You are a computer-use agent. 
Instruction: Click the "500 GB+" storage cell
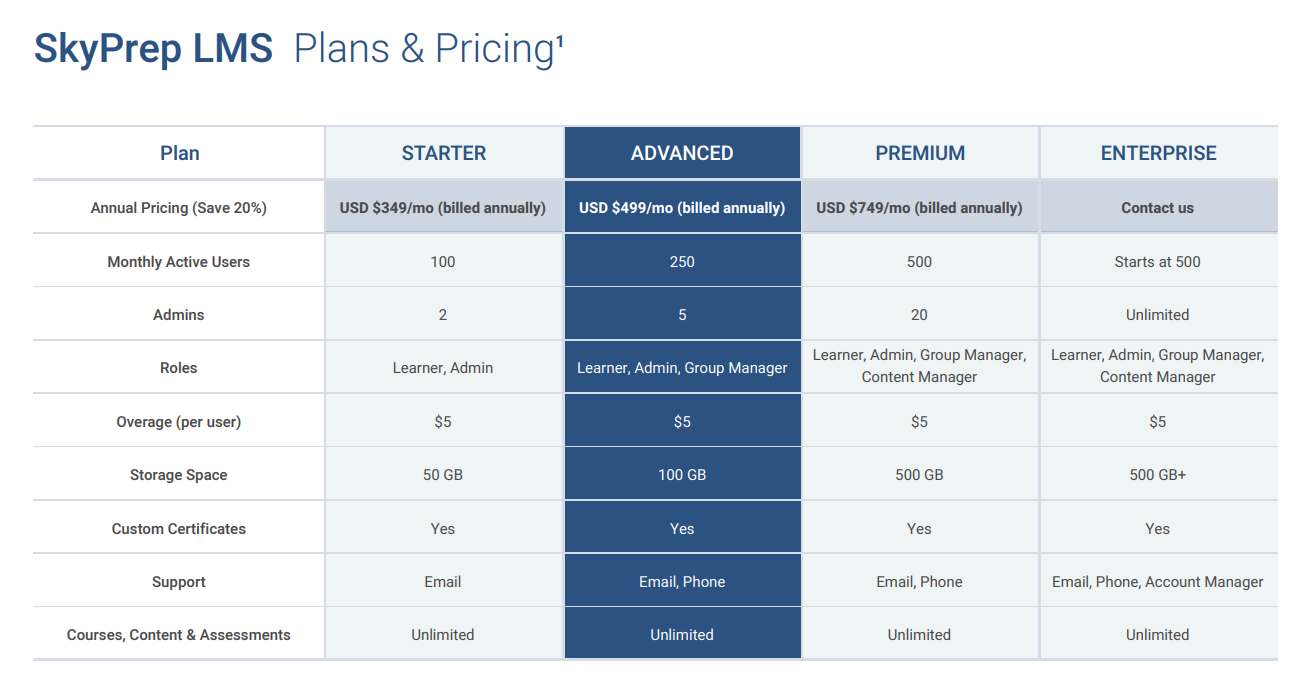point(1157,475)
